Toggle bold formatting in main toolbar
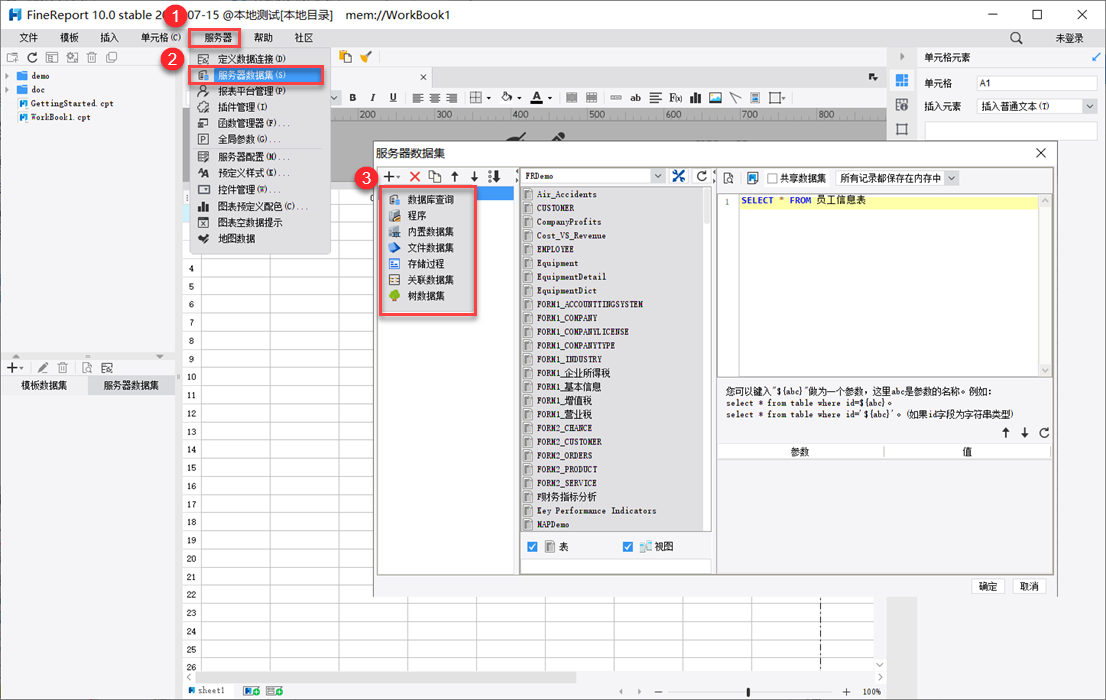 [353, 97]
